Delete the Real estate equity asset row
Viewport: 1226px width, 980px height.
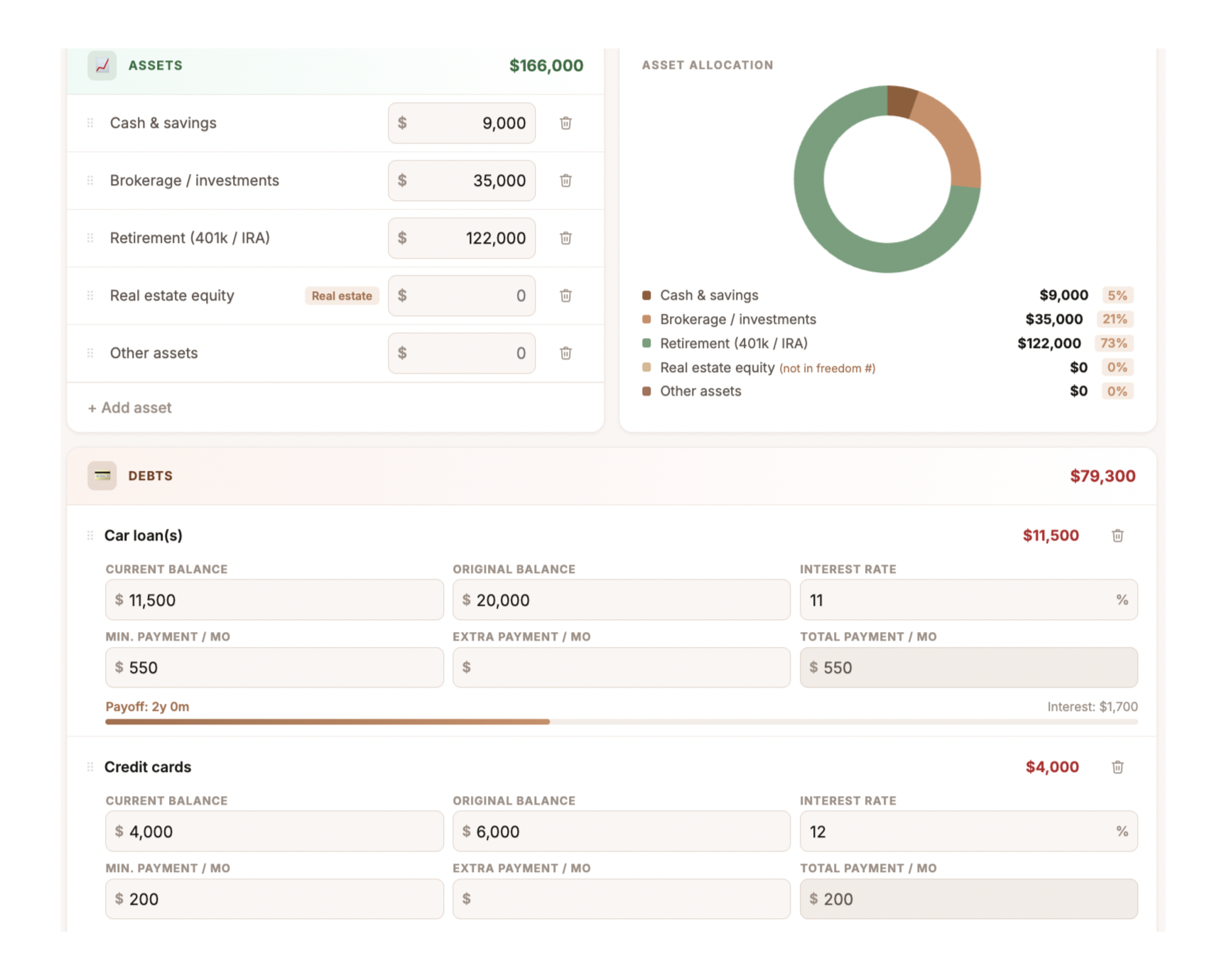(565, 295)
